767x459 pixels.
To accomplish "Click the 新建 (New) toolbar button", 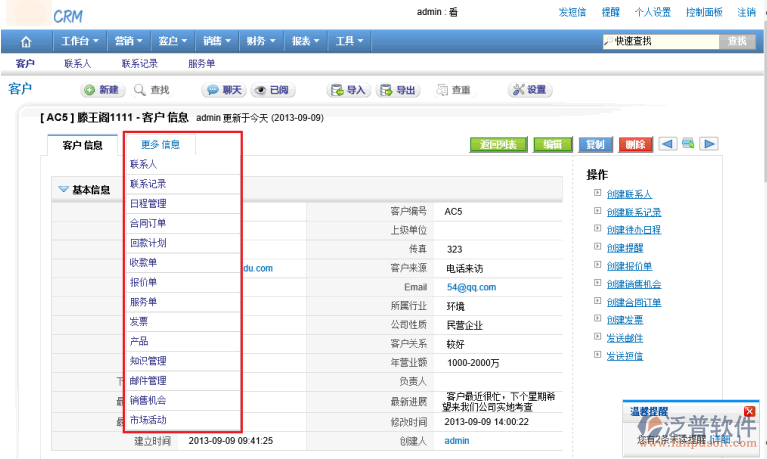I will pyautogui.click(x=101, y=90).
